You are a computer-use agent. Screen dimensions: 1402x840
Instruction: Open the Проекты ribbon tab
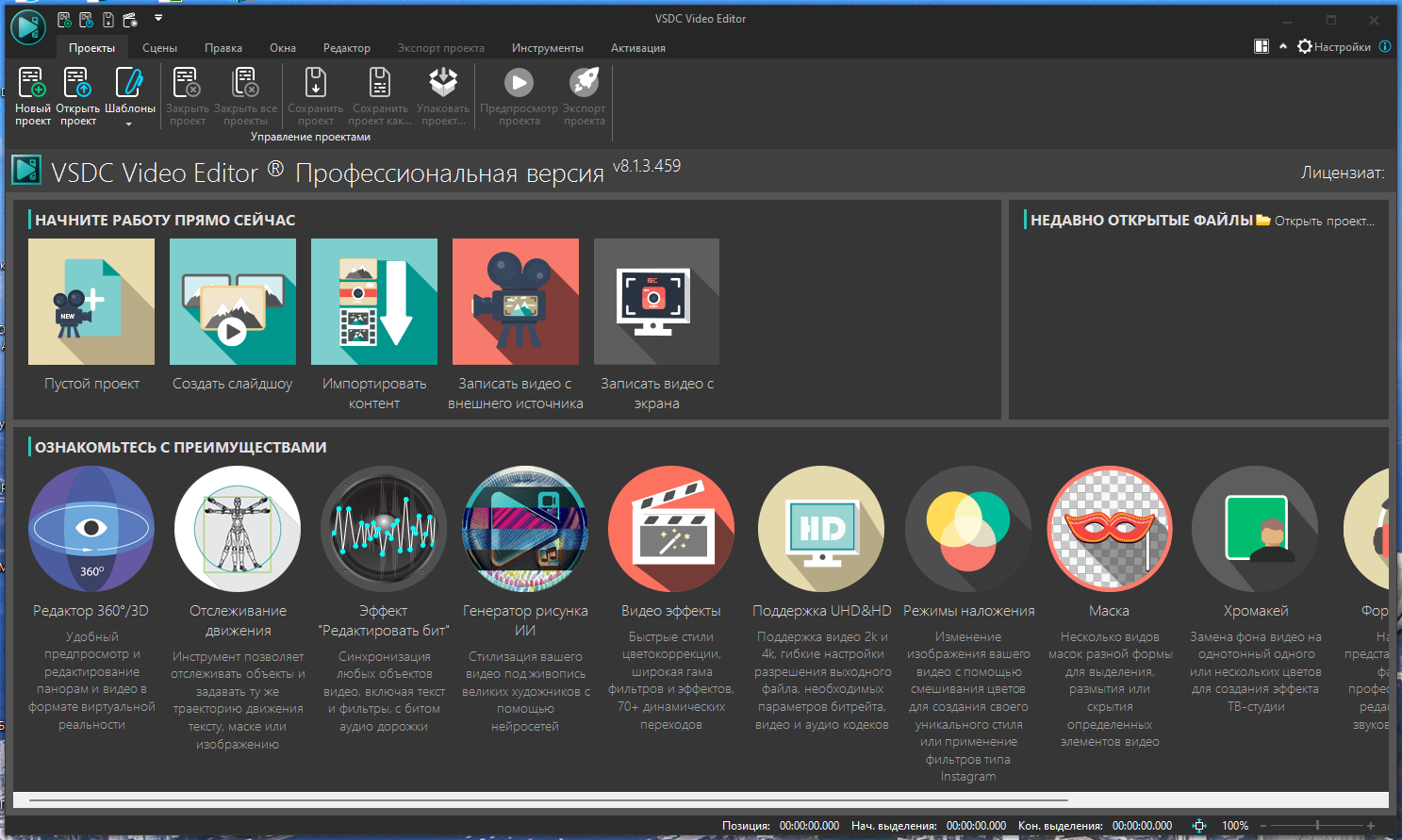click(91, 48)
